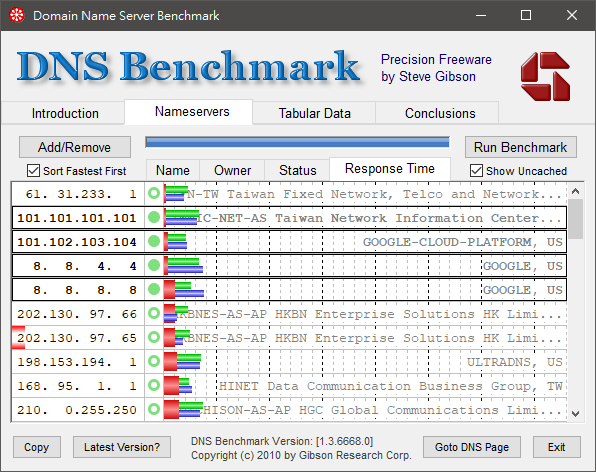Click the Latest Version? button
Viewport: 596px width, 472px height.
pos(122,447)
